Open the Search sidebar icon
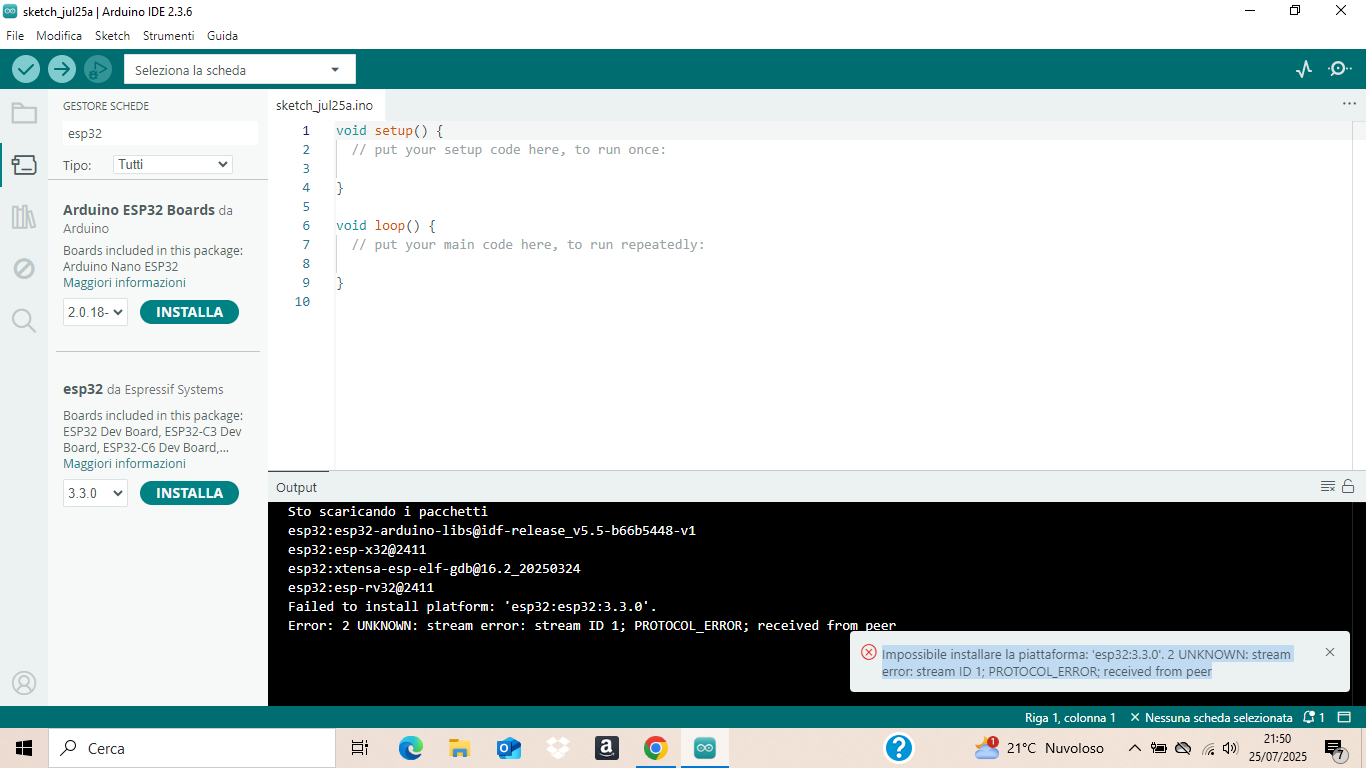Image resolution: width=1366 pixels, height=768 pixels. 24,320
